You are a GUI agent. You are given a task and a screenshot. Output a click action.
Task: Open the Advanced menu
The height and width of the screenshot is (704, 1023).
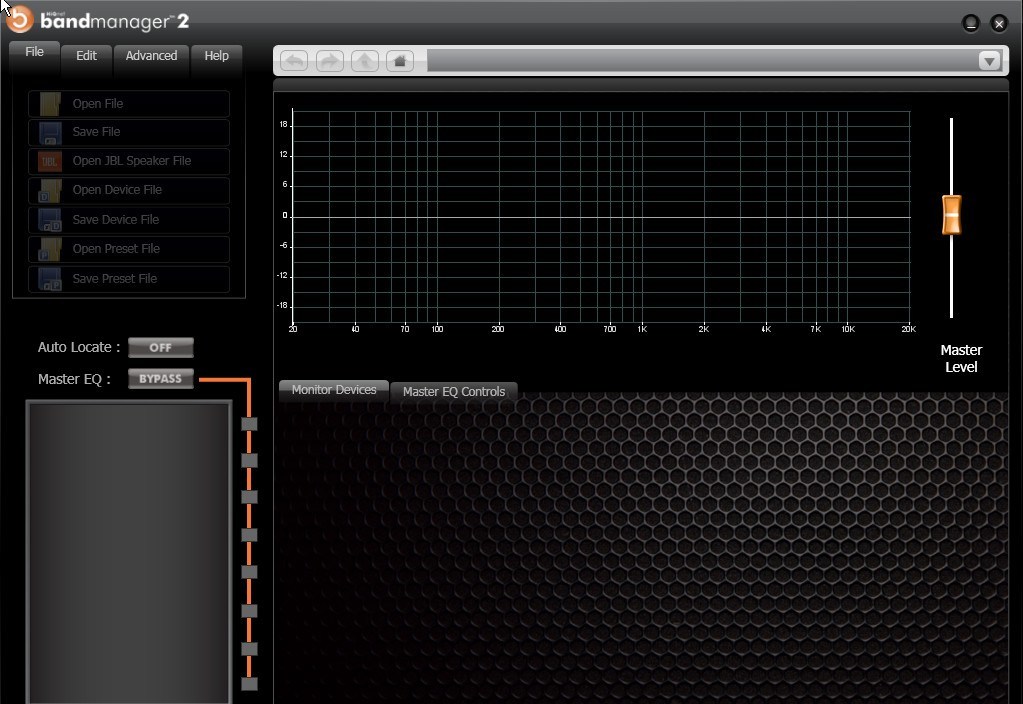point(151,56)
